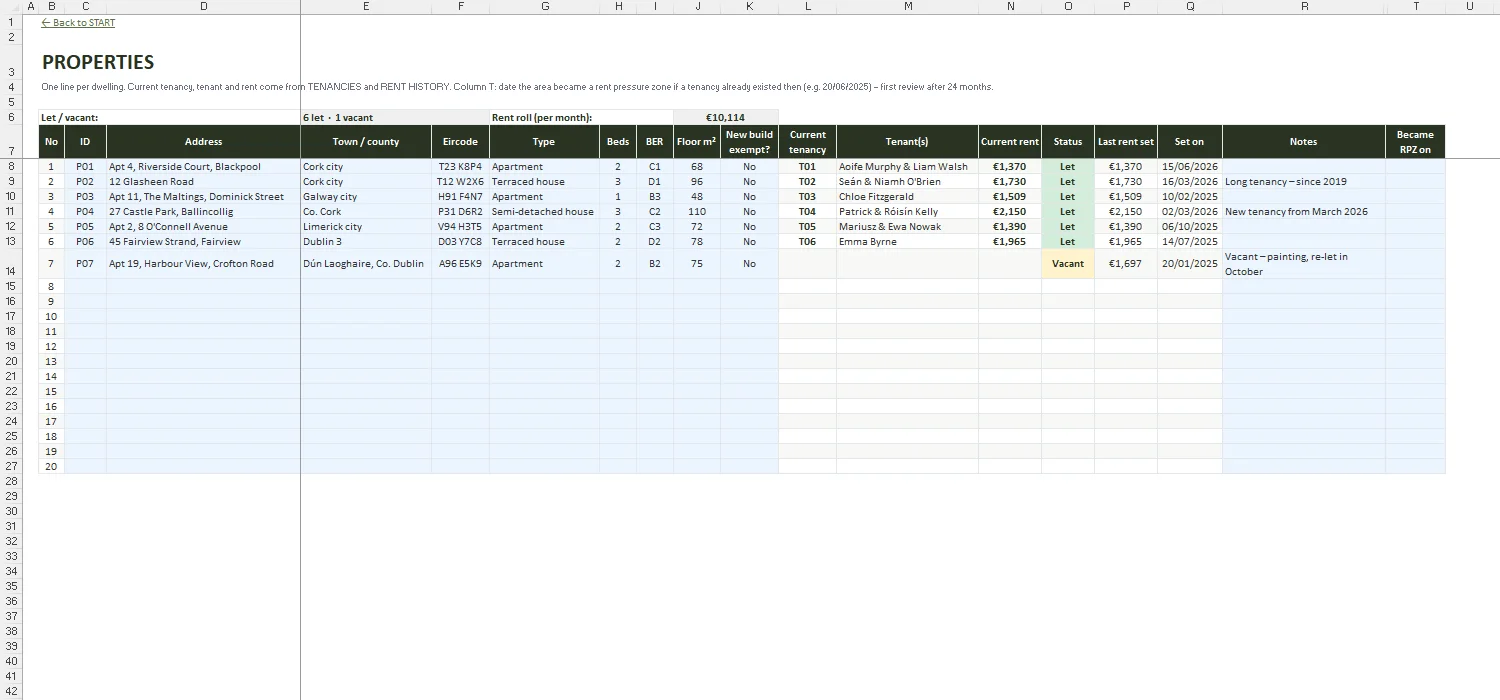Select the '6 let · 1 vacant' cell
Screen dimensions: 1500x700
[x=366, y=118]
